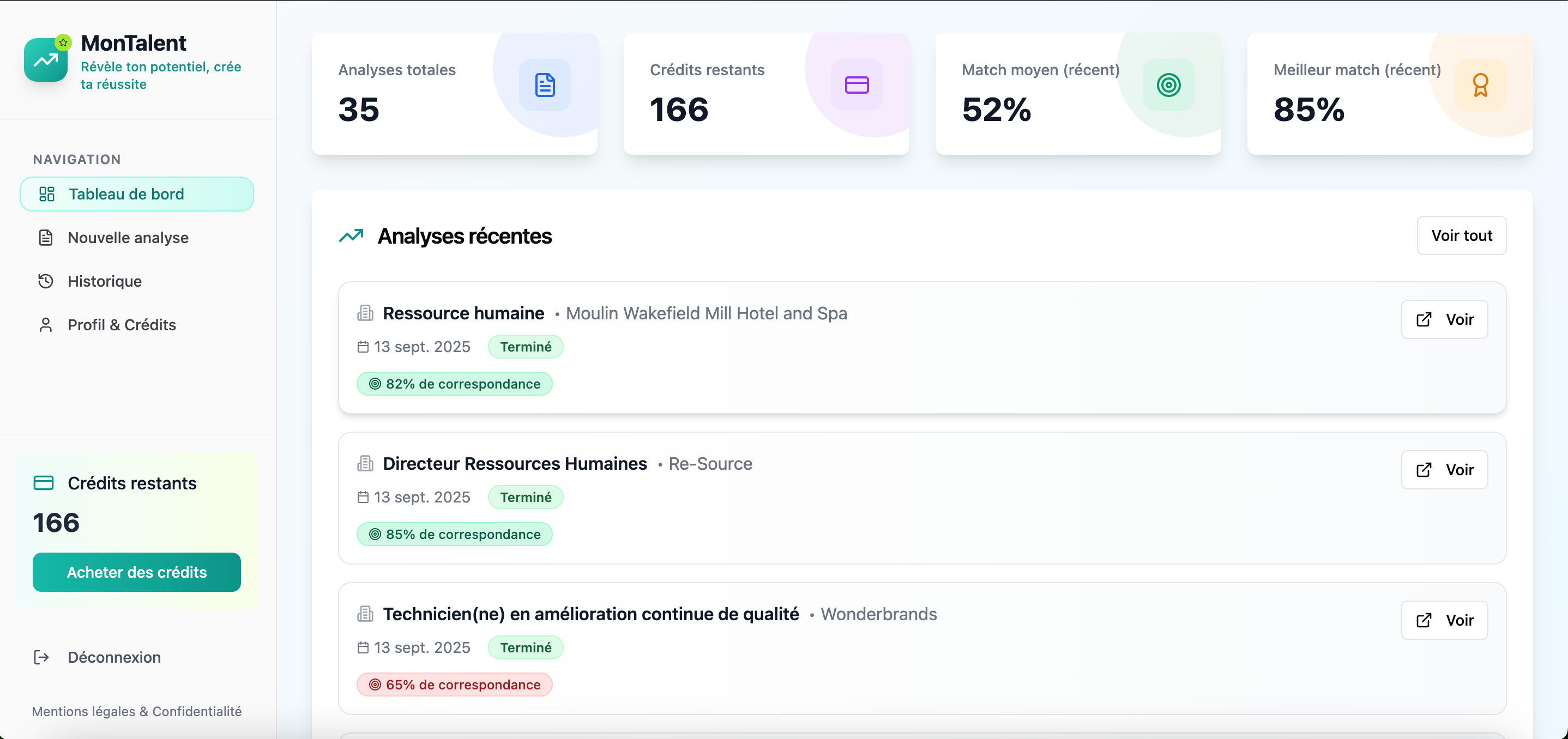1568x739 pixels.
Task: Click calendar icon in Re-Source row
Action: [x=363, y=497]
